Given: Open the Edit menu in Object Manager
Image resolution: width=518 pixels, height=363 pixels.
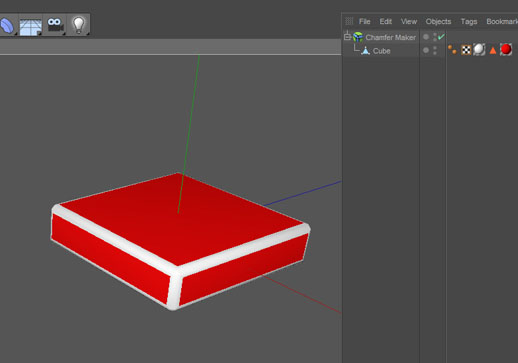Looking at the screenshot, I should [386, 21].
